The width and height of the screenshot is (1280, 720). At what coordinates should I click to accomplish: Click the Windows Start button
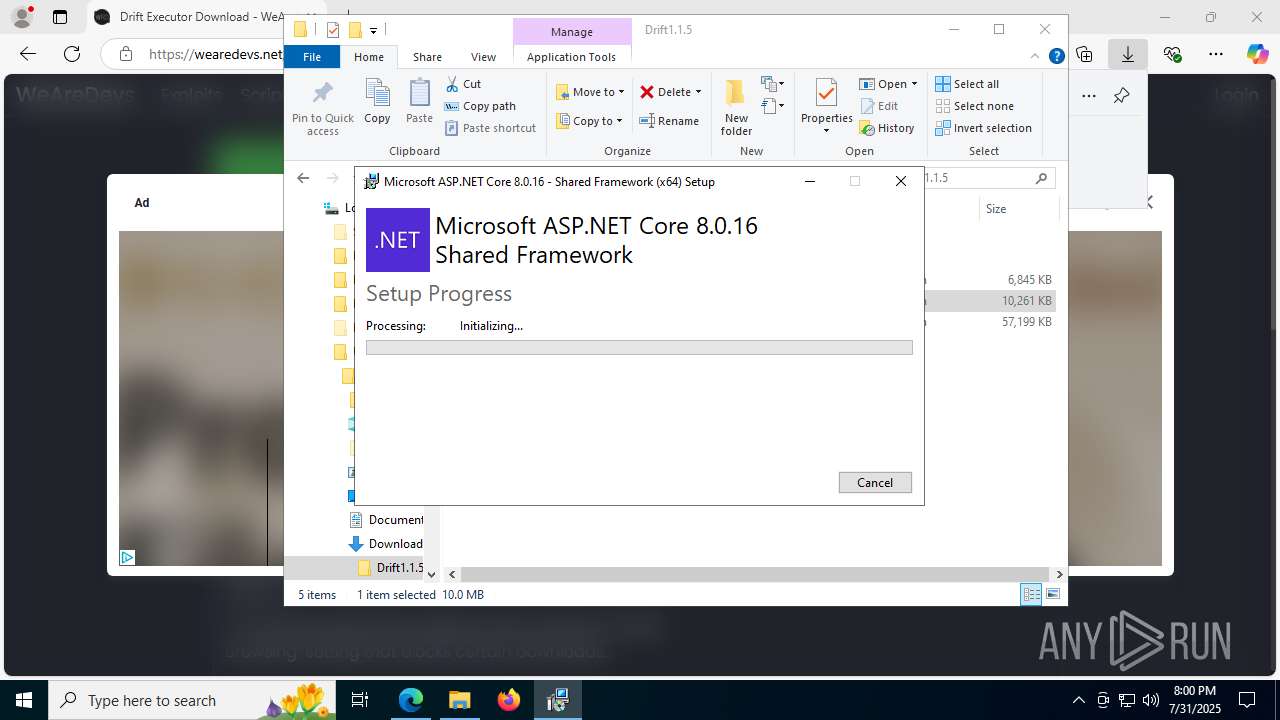(x=24, y=700)
